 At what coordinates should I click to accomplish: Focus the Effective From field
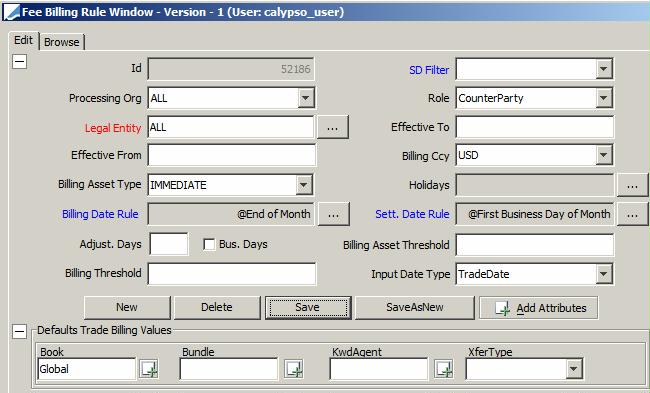(232, 155)
